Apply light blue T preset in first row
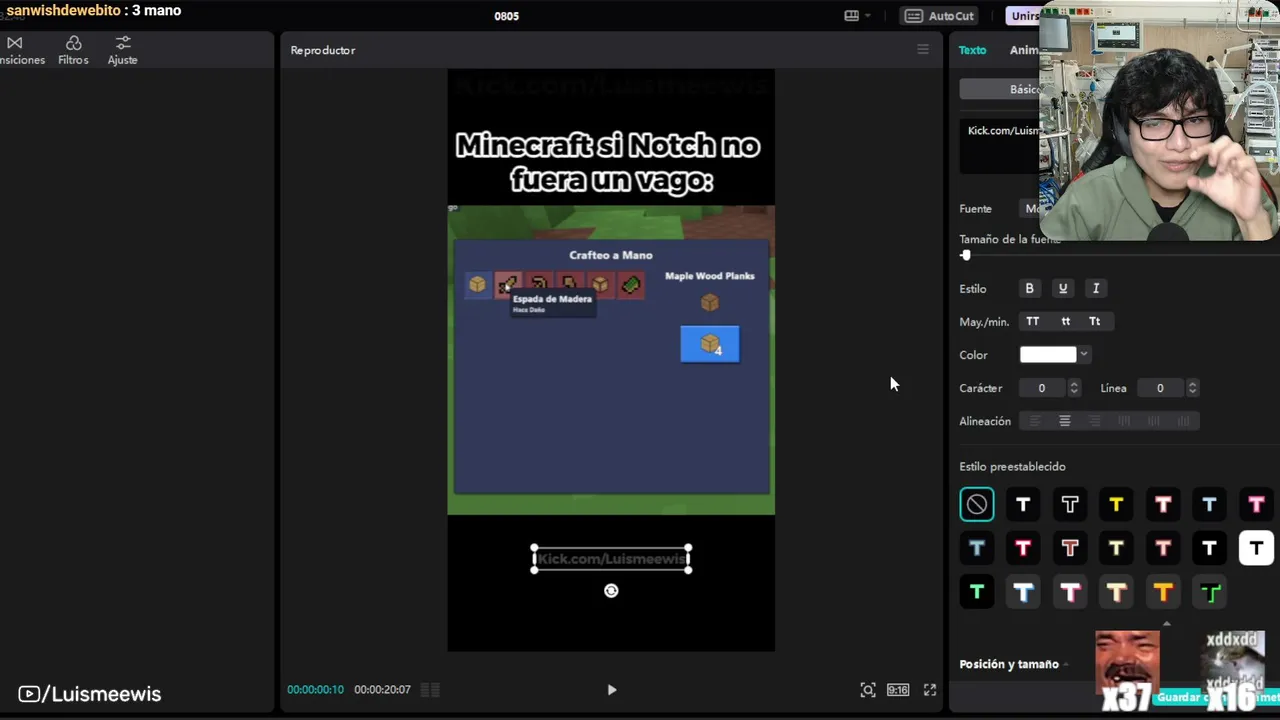Image resolution: width=1280 pixels, height=720 pixels. pyautogui.click(x=1209, y=505)
